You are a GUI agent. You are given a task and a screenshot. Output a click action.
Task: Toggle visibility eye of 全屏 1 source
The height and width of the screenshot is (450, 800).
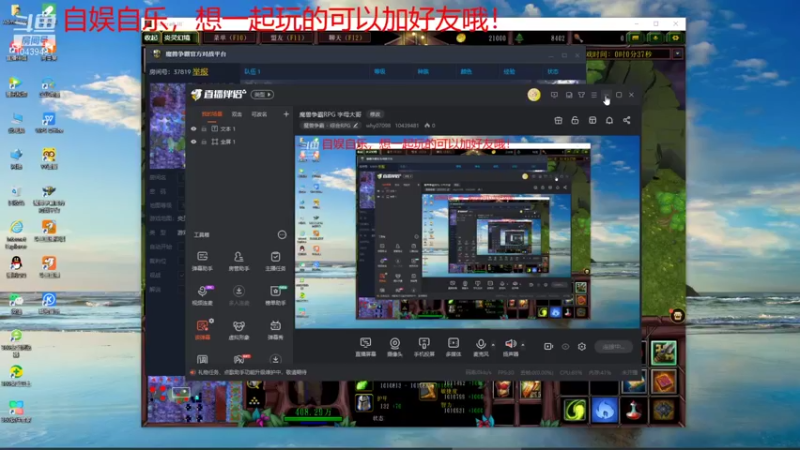[x=193, y=142]
